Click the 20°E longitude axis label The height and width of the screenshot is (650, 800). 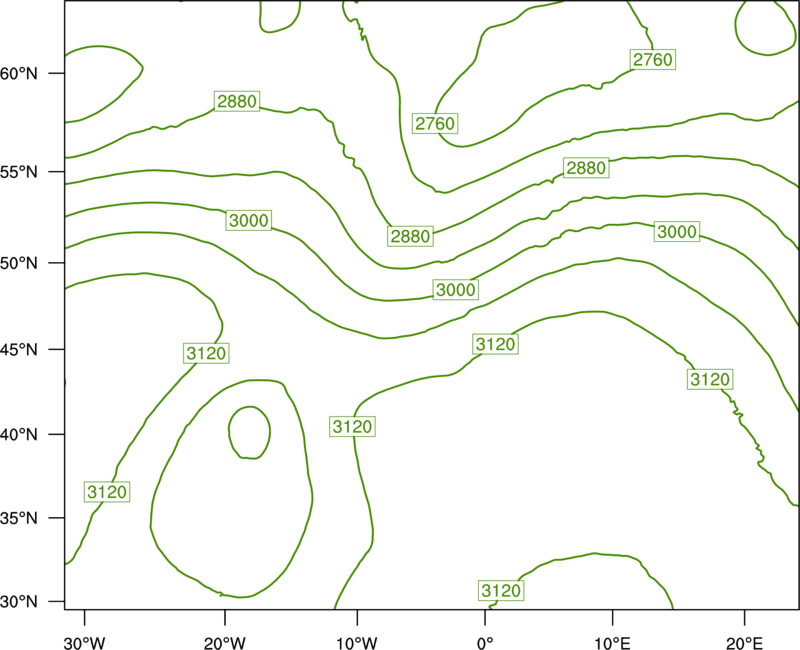pyautogui.click(x=744, y=643)
